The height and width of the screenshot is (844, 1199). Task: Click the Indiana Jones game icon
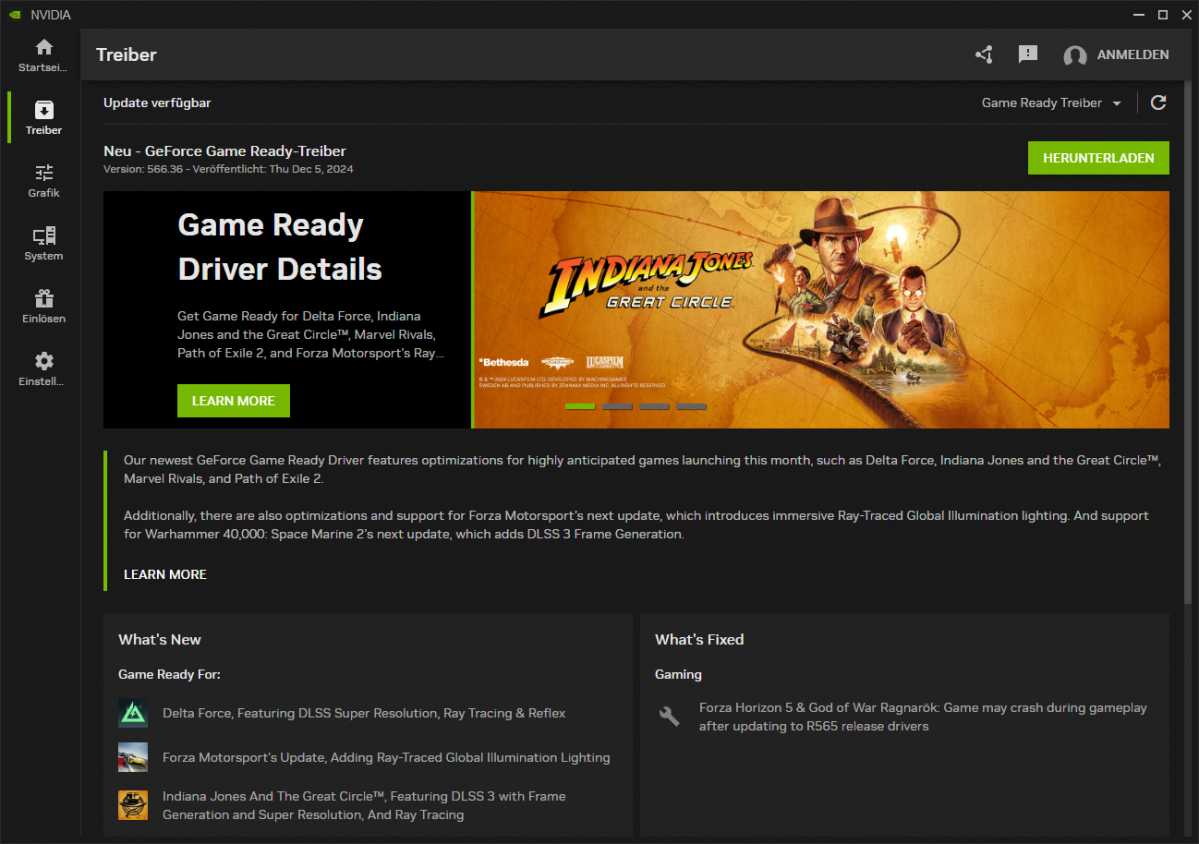tap(133, 805)
